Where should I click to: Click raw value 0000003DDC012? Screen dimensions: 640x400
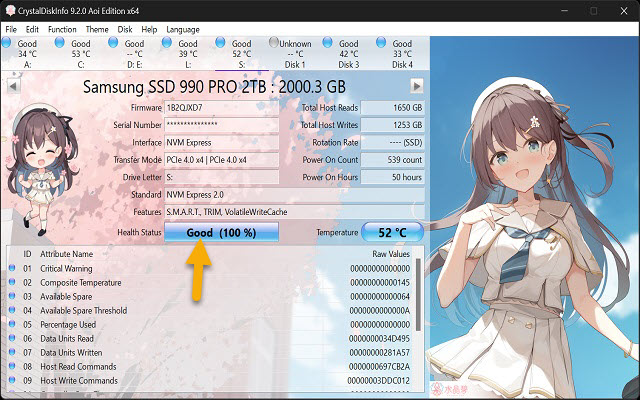378,380
